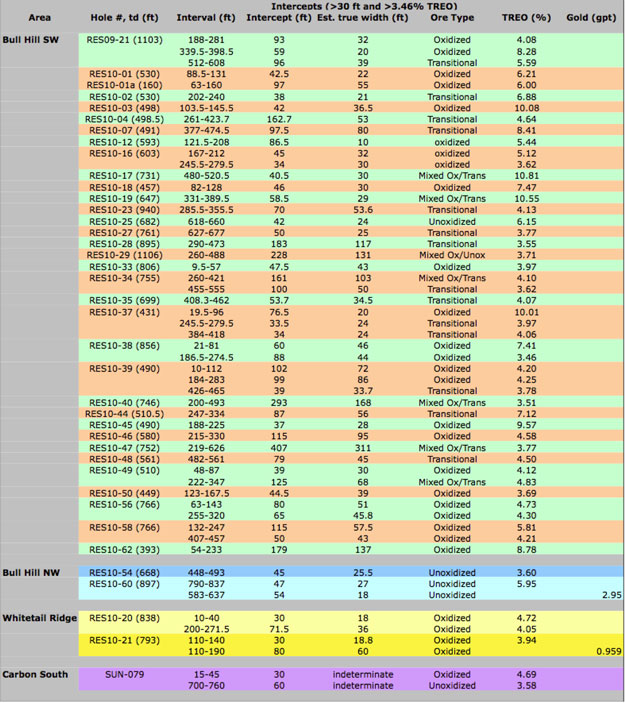The image size is (625, 703).
Task: Select the Mixed Ox/Unox ore type cell
Action: point(452,255)
